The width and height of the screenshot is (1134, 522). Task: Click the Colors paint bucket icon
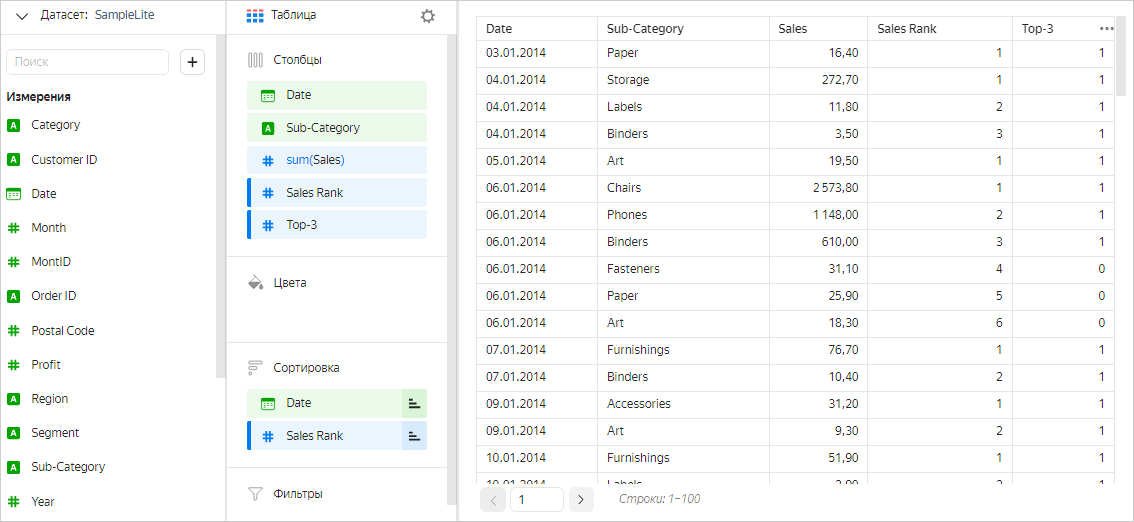tap(255, 283)
